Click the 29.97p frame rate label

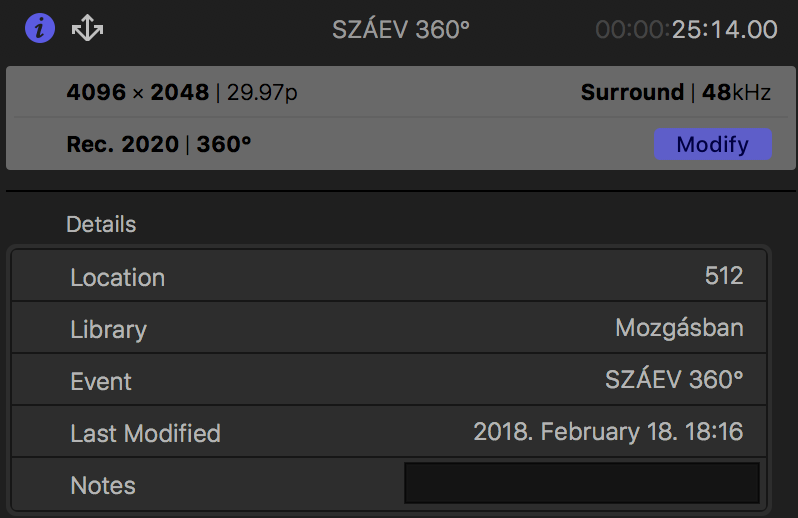point(262,93)
